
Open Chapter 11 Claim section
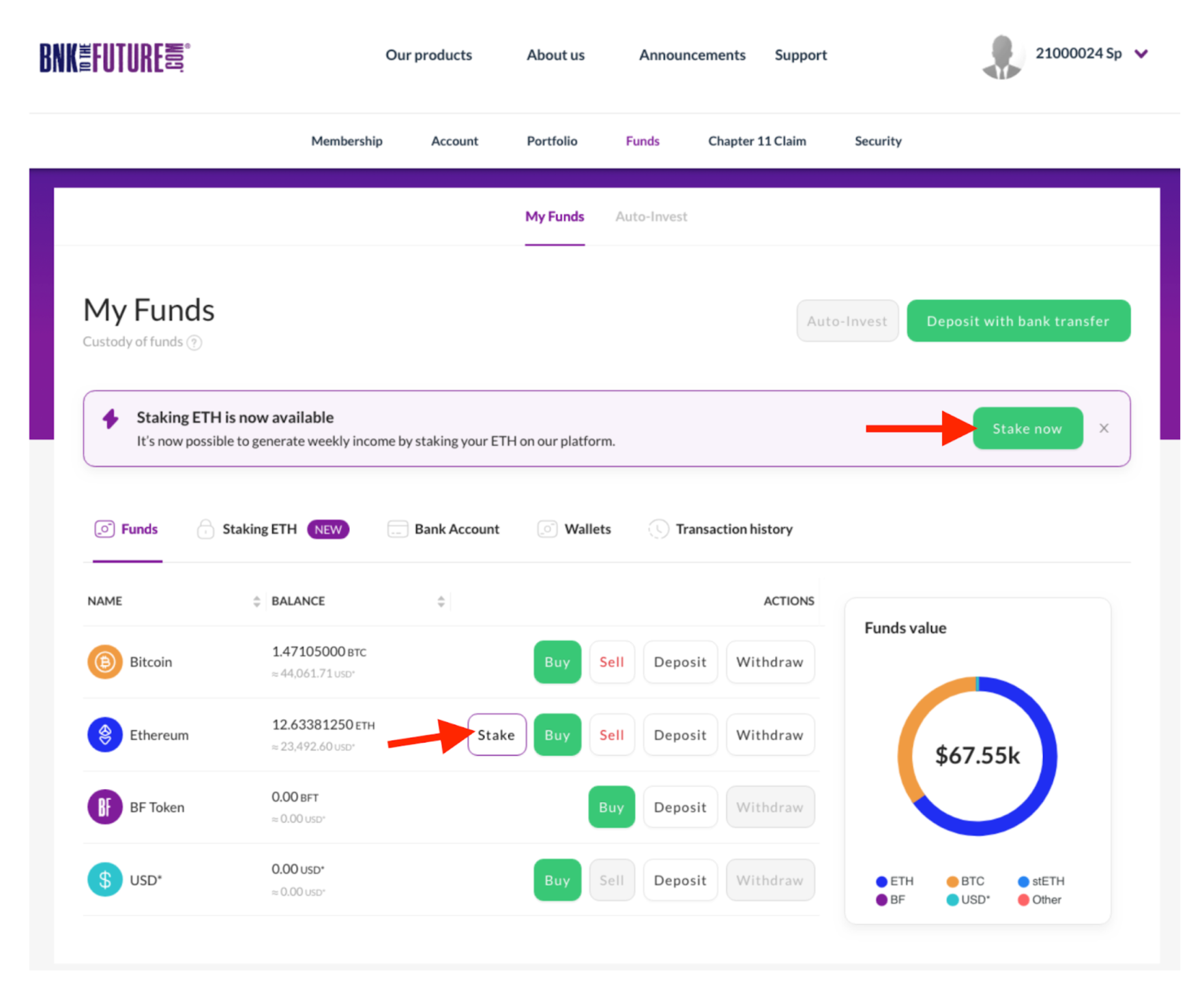757,141
